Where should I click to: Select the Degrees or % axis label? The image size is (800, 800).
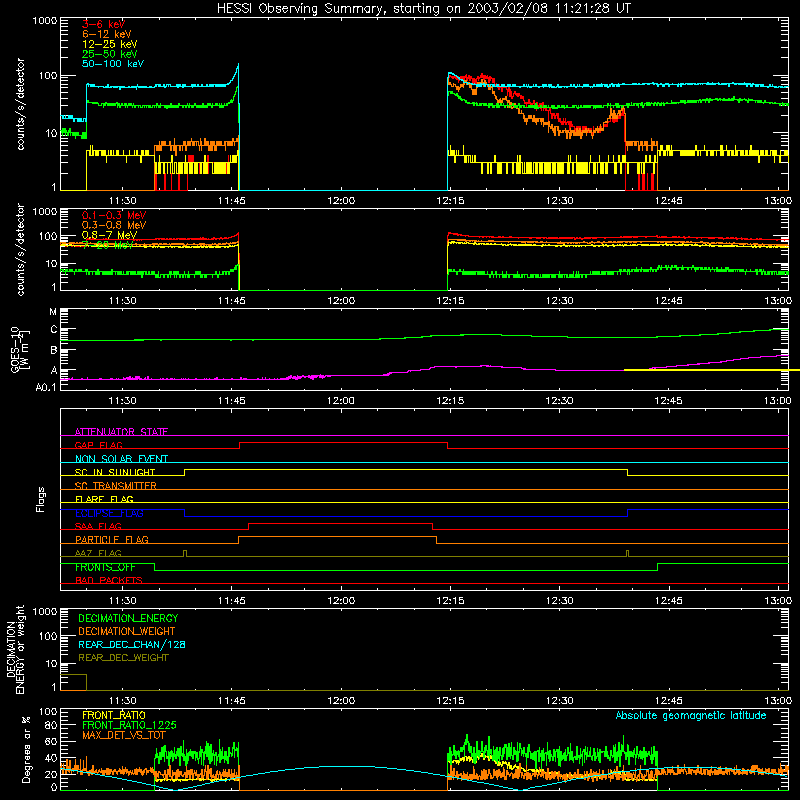click(x=26, y=749)
